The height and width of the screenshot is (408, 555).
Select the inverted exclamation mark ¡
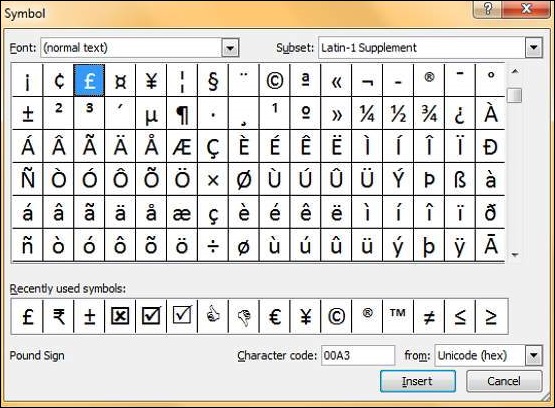[27, 80]
